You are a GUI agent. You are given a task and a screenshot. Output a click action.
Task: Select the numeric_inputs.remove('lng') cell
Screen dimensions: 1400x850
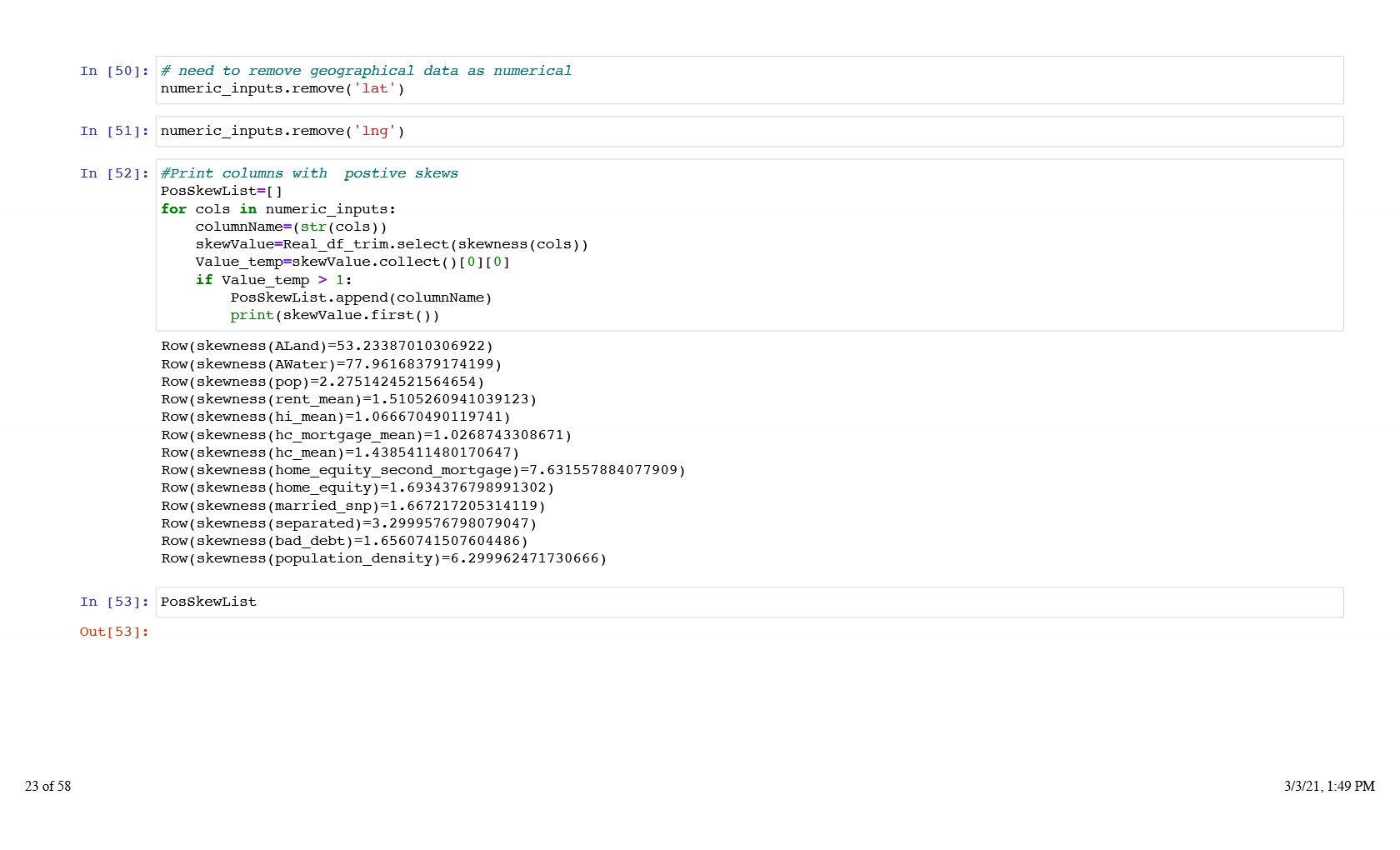[748, 132]
